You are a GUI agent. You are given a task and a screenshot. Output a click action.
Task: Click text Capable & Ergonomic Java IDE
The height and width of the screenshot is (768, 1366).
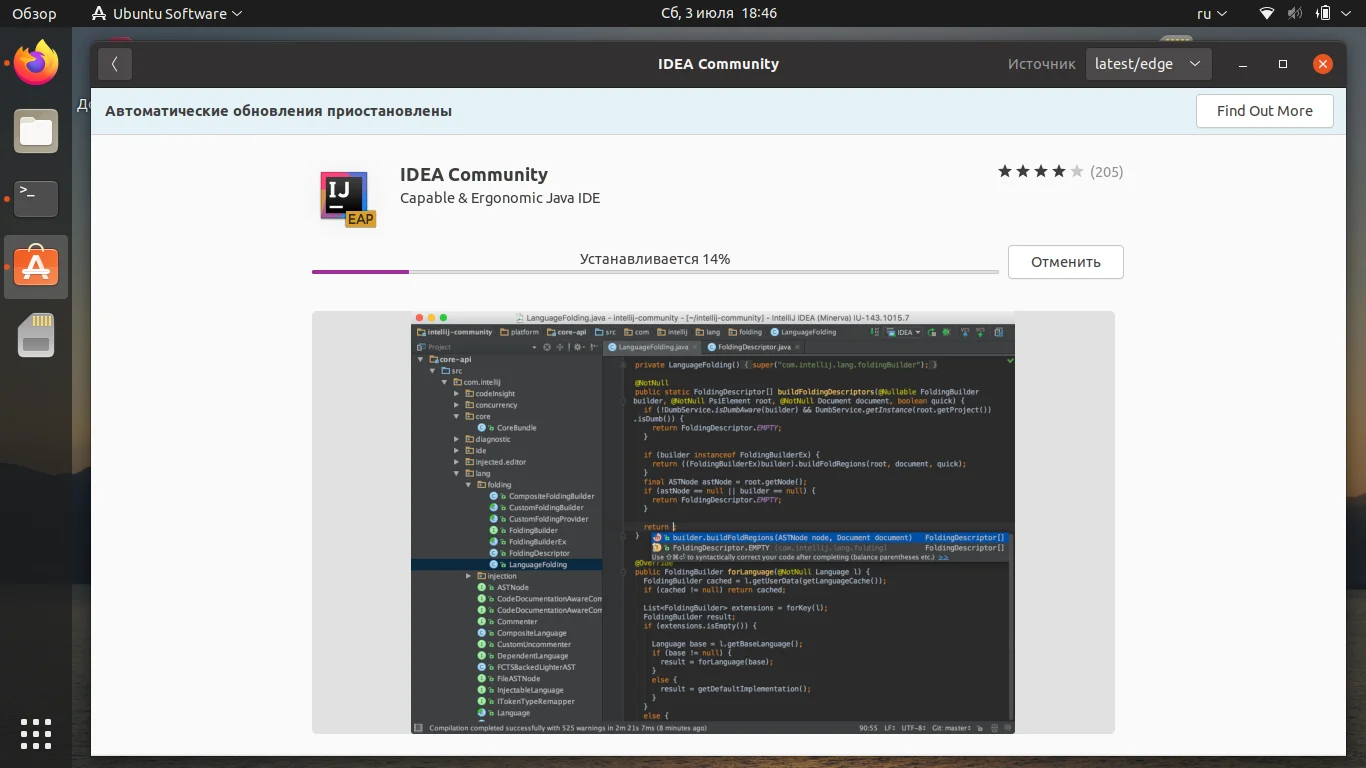click(x=500, y=198)
